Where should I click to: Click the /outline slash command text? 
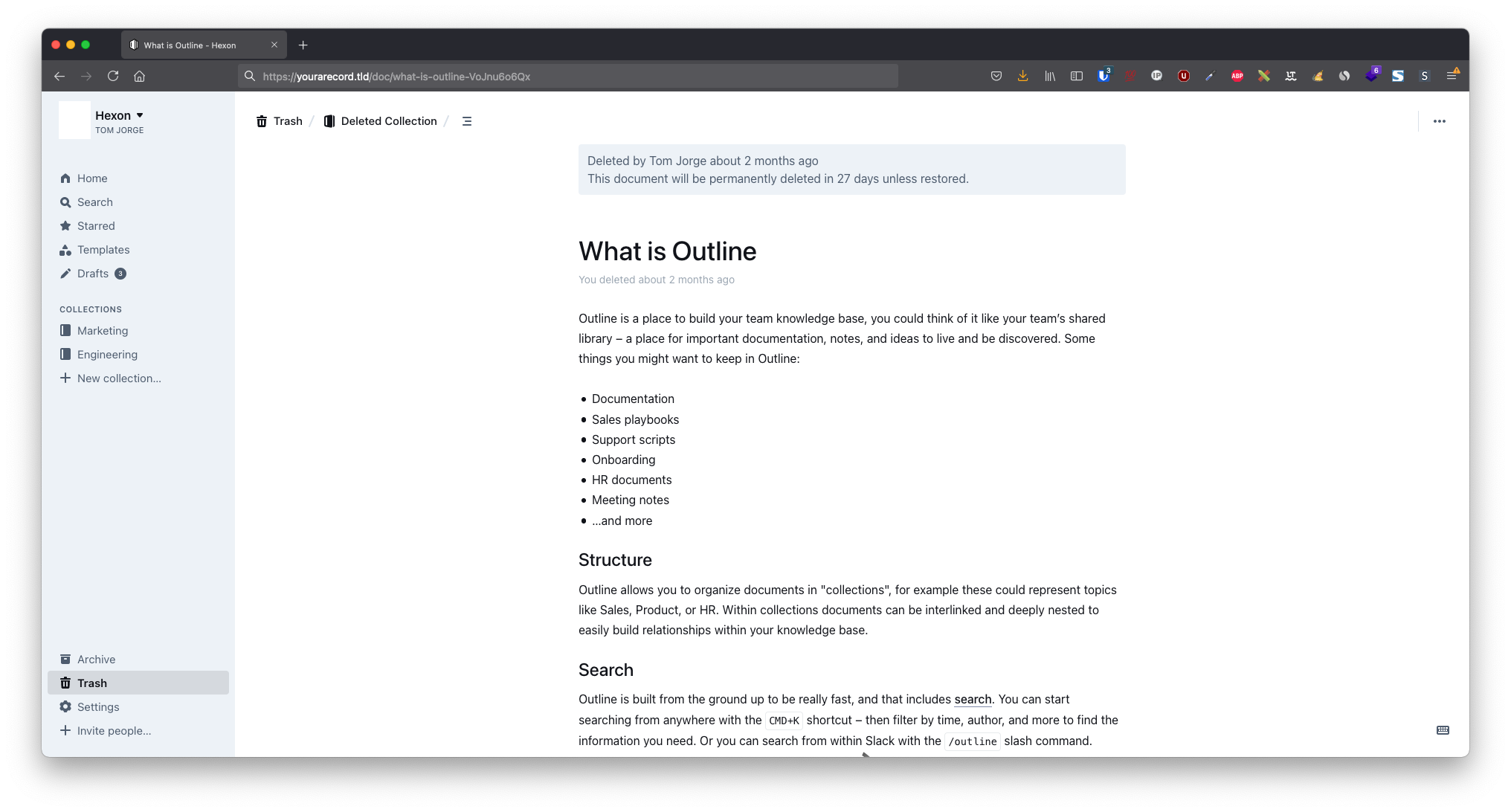[973, 741]
